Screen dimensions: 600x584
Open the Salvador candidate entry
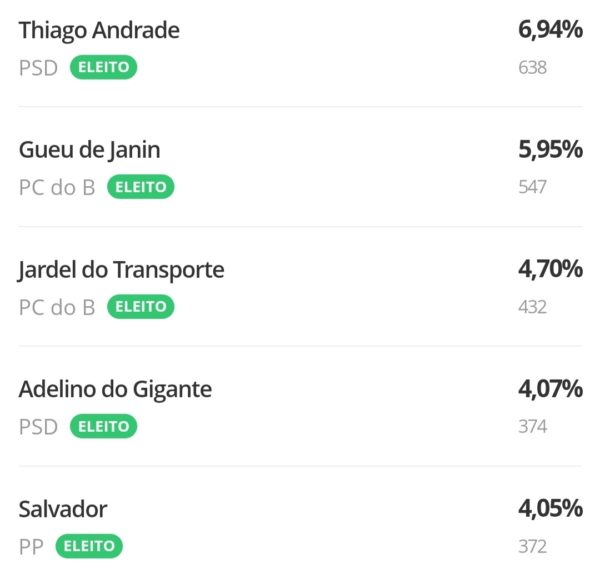pos(63,509)
